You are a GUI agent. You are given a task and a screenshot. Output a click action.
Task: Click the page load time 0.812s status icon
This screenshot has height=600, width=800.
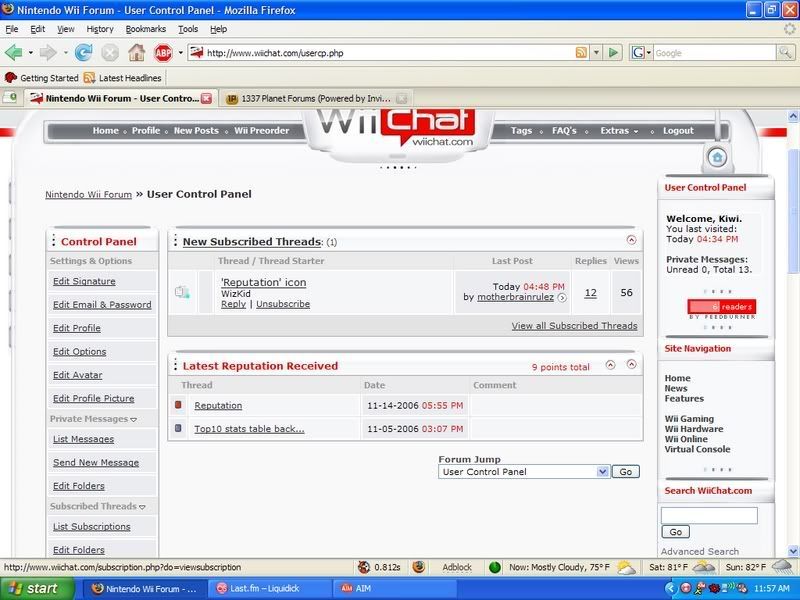click(x=364, y=567)
